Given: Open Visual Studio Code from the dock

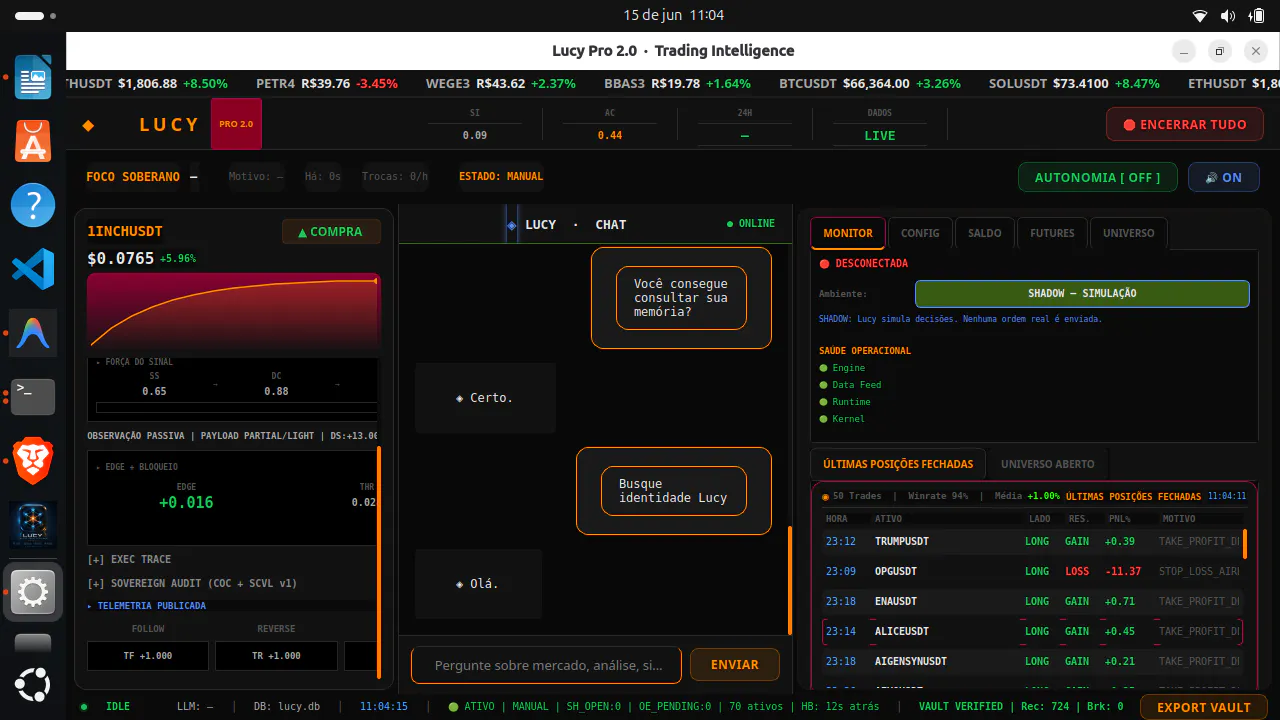Looking at the screenshot, I should (x=33, y=269).
